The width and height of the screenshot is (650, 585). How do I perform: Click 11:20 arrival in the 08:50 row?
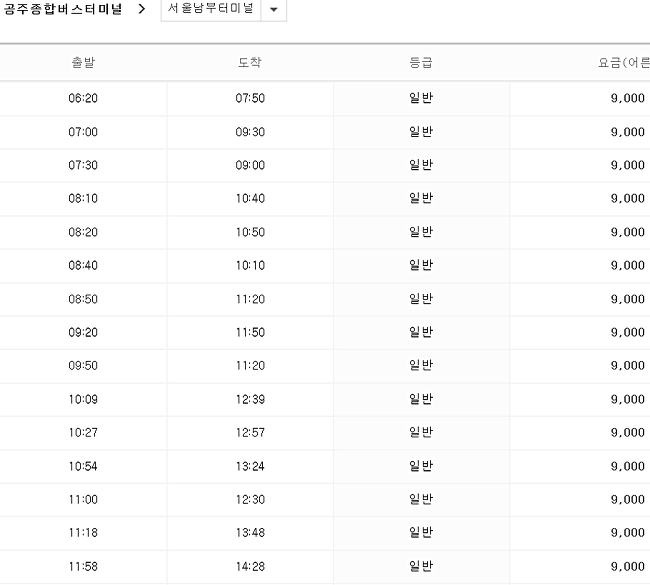pos(250,299)
